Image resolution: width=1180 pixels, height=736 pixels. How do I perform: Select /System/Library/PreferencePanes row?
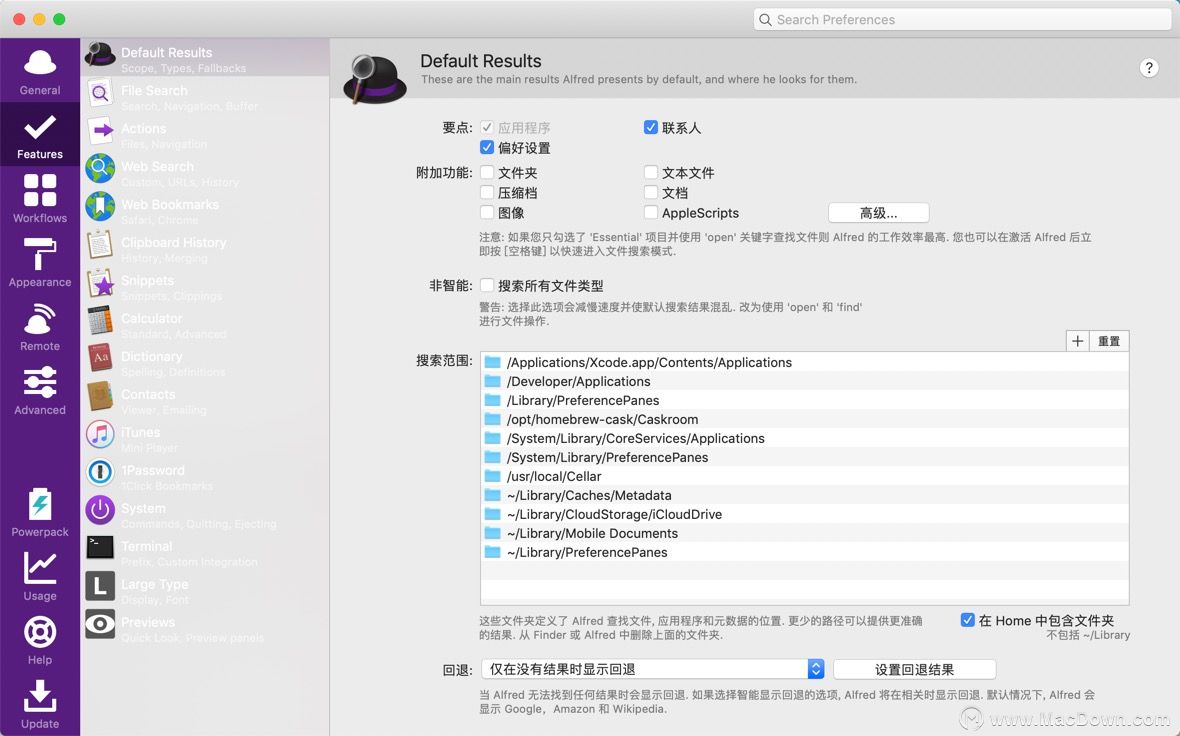tap(804, 458)
